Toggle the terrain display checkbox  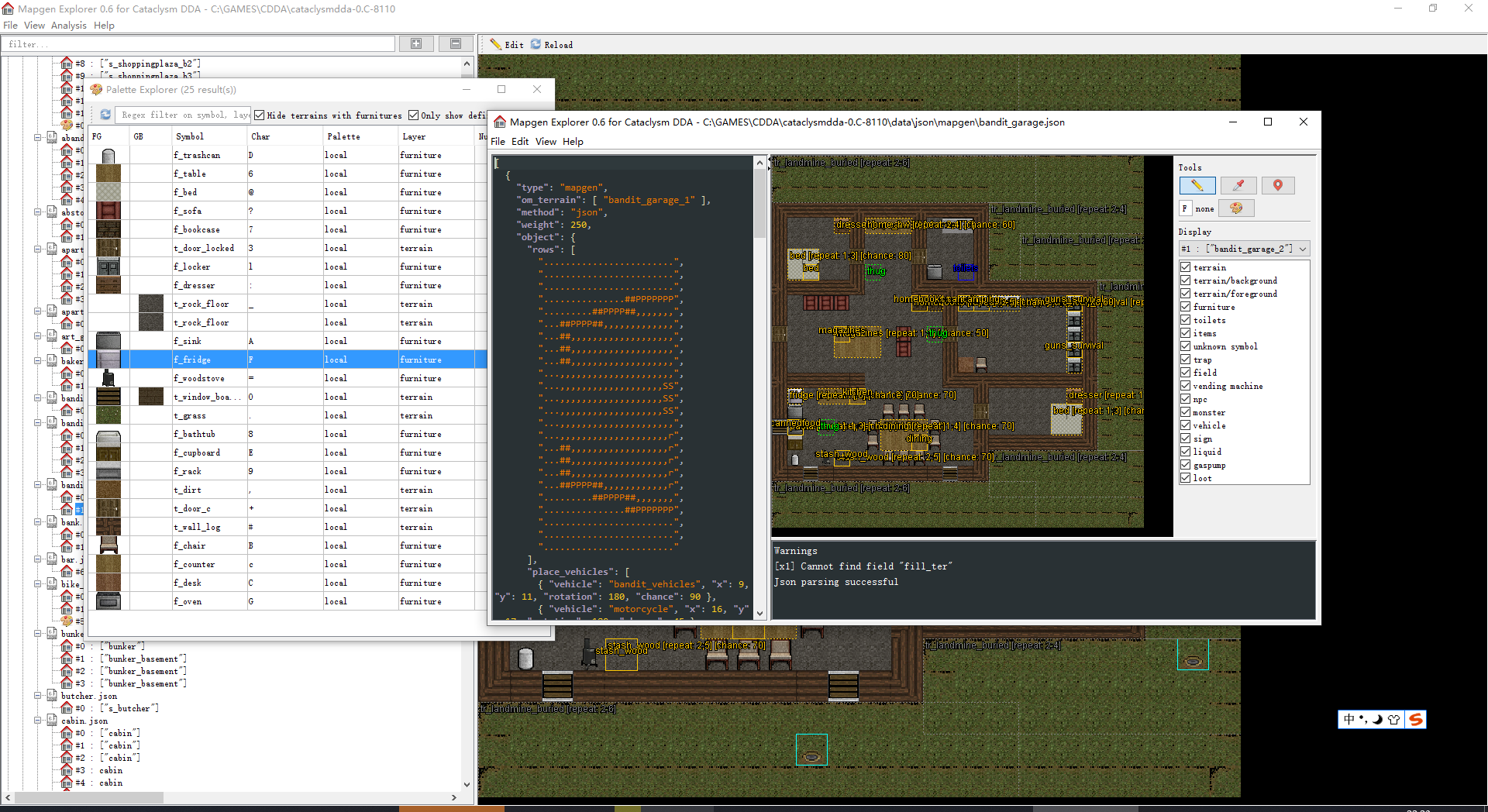pyautogui.click(x=1186, y=267)
